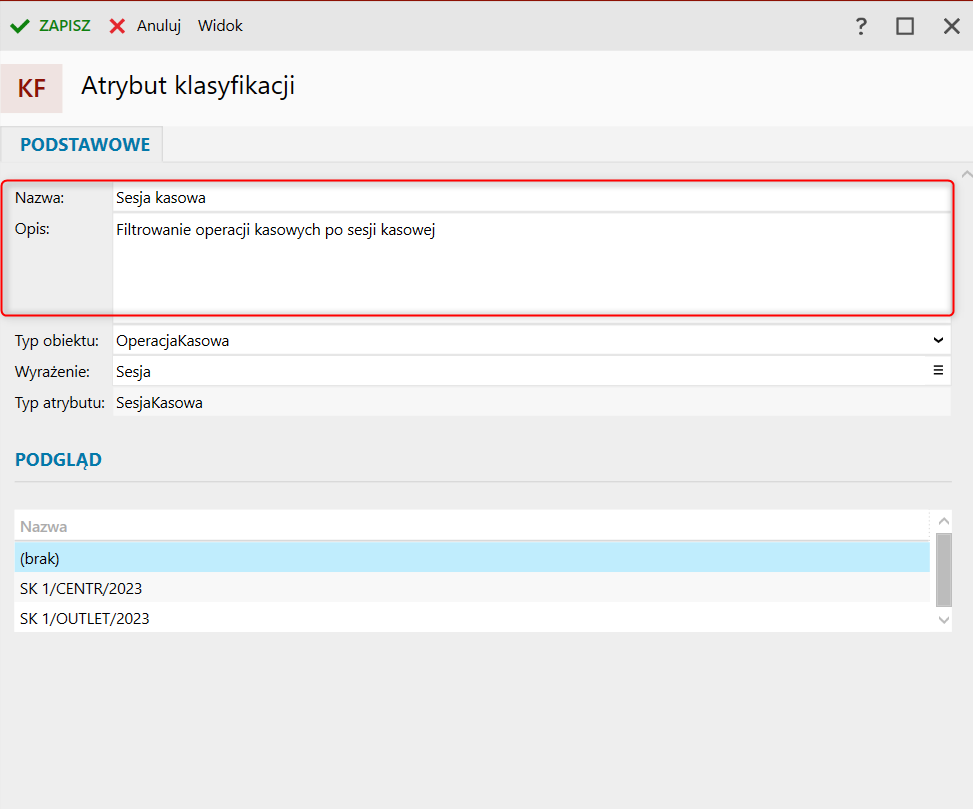
Task: Click the Wyrażenie: label
Action: coord(52,372)
